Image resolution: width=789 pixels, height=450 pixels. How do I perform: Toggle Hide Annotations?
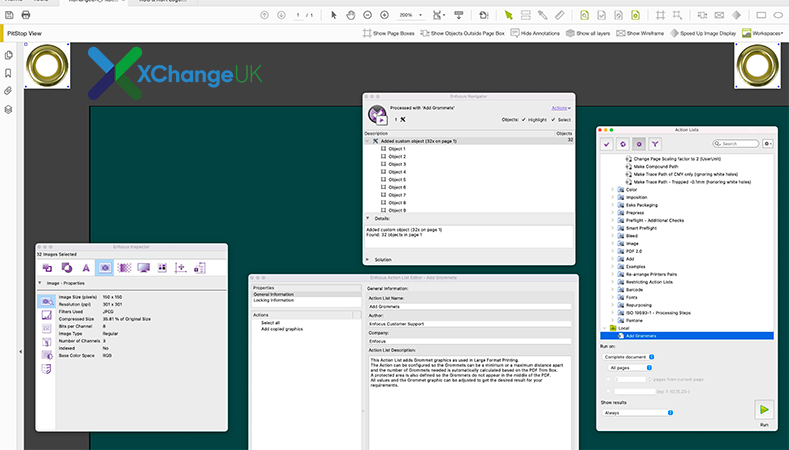coord(535,33)
